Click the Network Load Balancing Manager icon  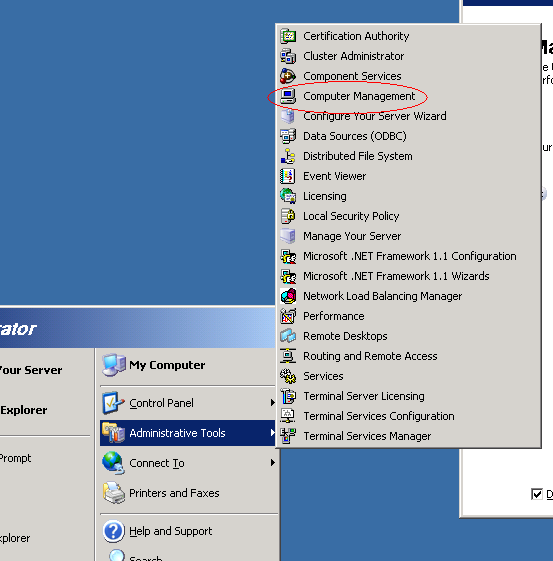(288, 296)
